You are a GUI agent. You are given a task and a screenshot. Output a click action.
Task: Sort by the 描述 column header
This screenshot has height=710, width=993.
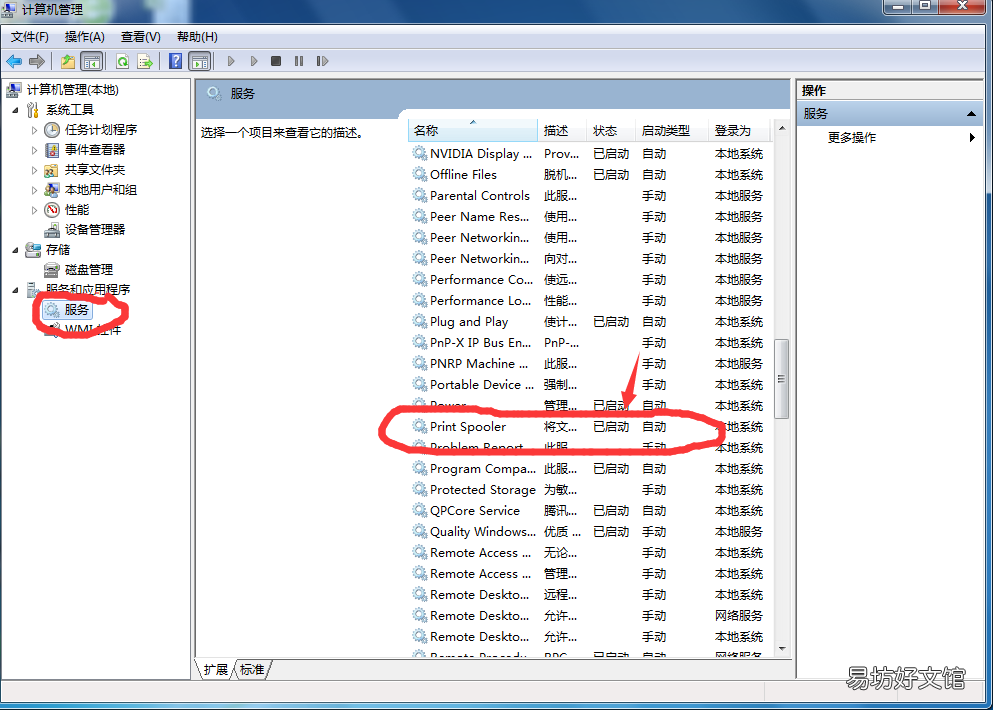click(562, 130)
